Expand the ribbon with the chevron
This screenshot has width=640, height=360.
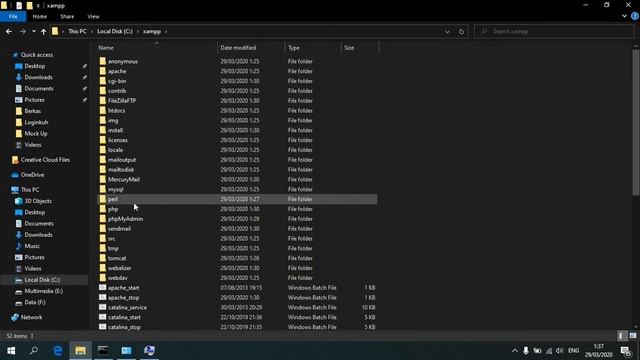click(624, 16)
